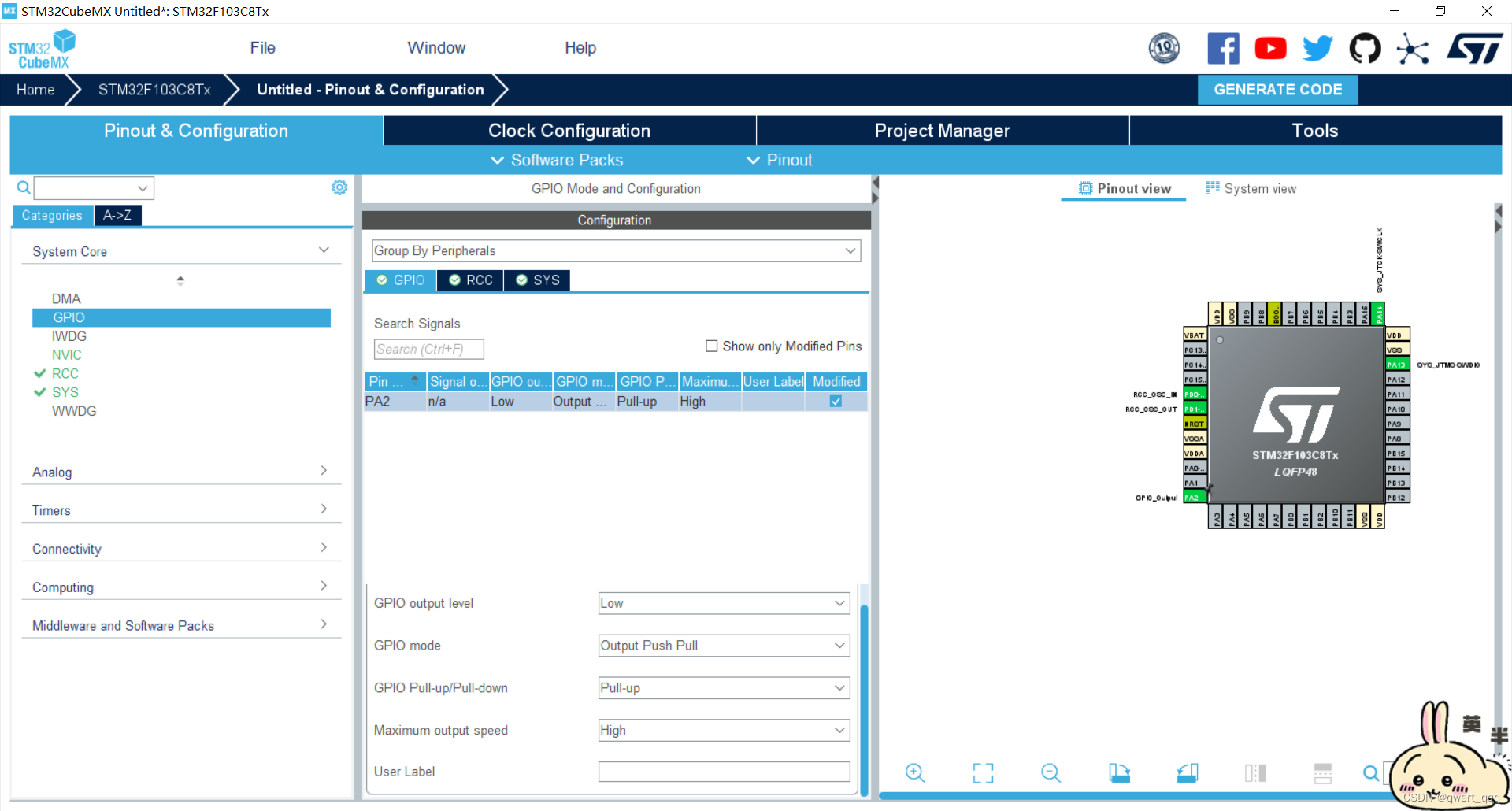Screen dimensions: 1512x811
Task: Open the Group By Peripherals dropdown
Action: click(616, 250)
